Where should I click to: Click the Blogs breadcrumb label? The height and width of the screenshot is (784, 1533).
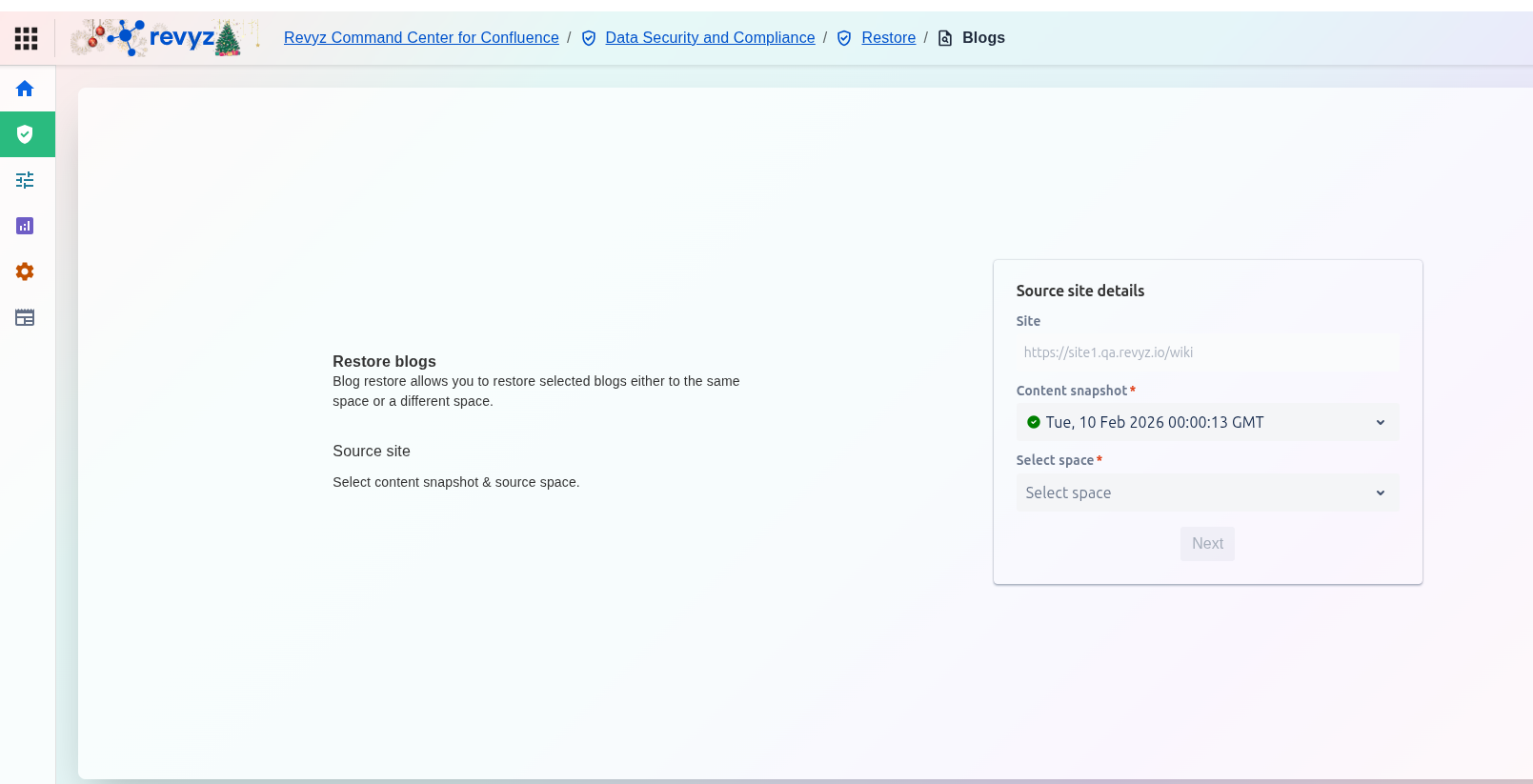point(983,38)
